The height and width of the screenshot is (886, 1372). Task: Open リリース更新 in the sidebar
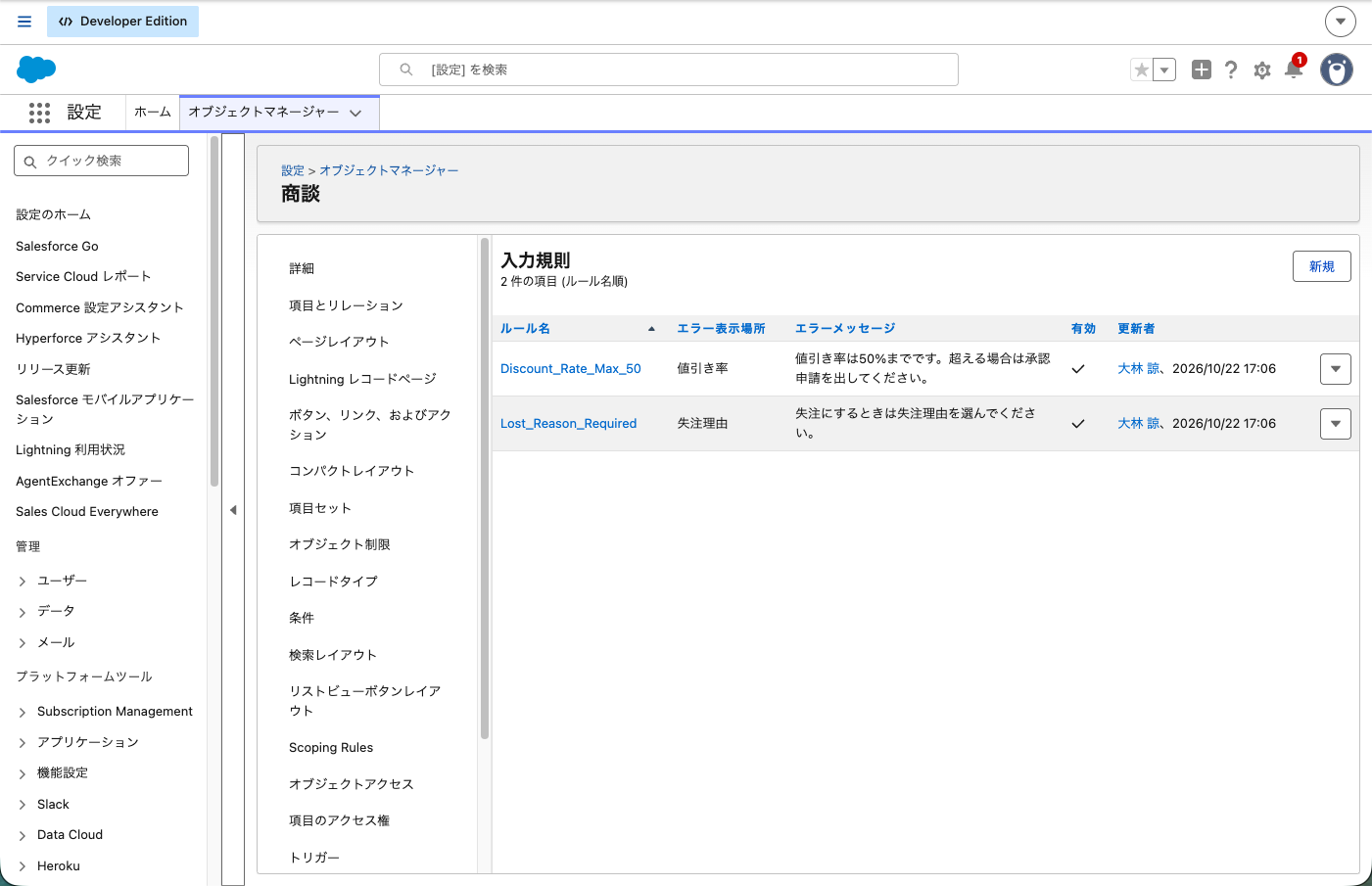pyautogui.click(x=53, y=369)
